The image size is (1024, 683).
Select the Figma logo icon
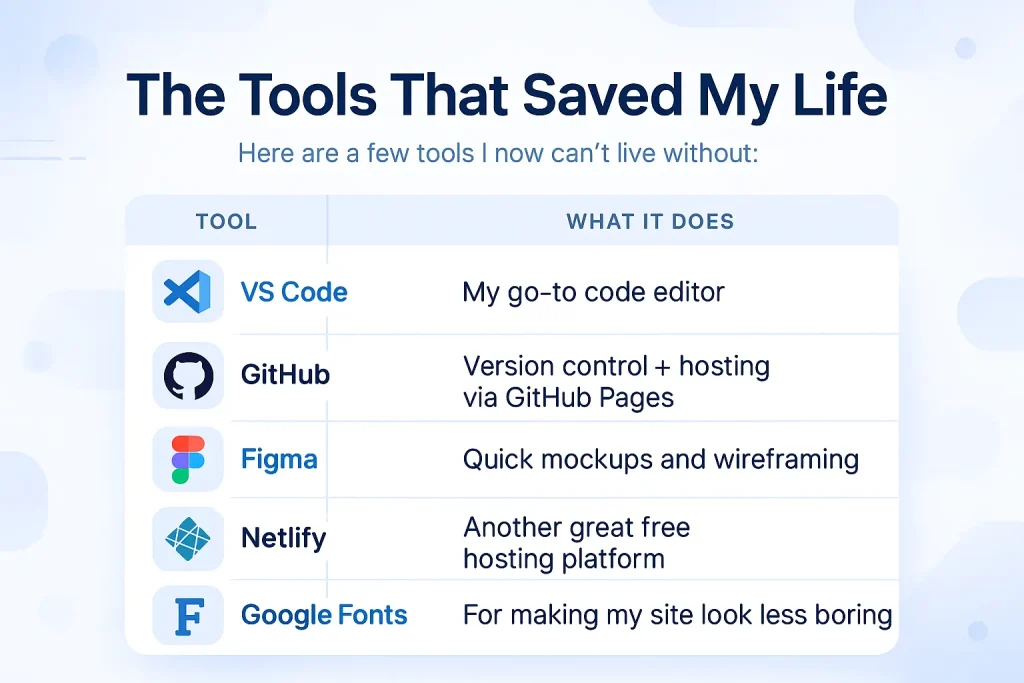[x=188, y=459]
